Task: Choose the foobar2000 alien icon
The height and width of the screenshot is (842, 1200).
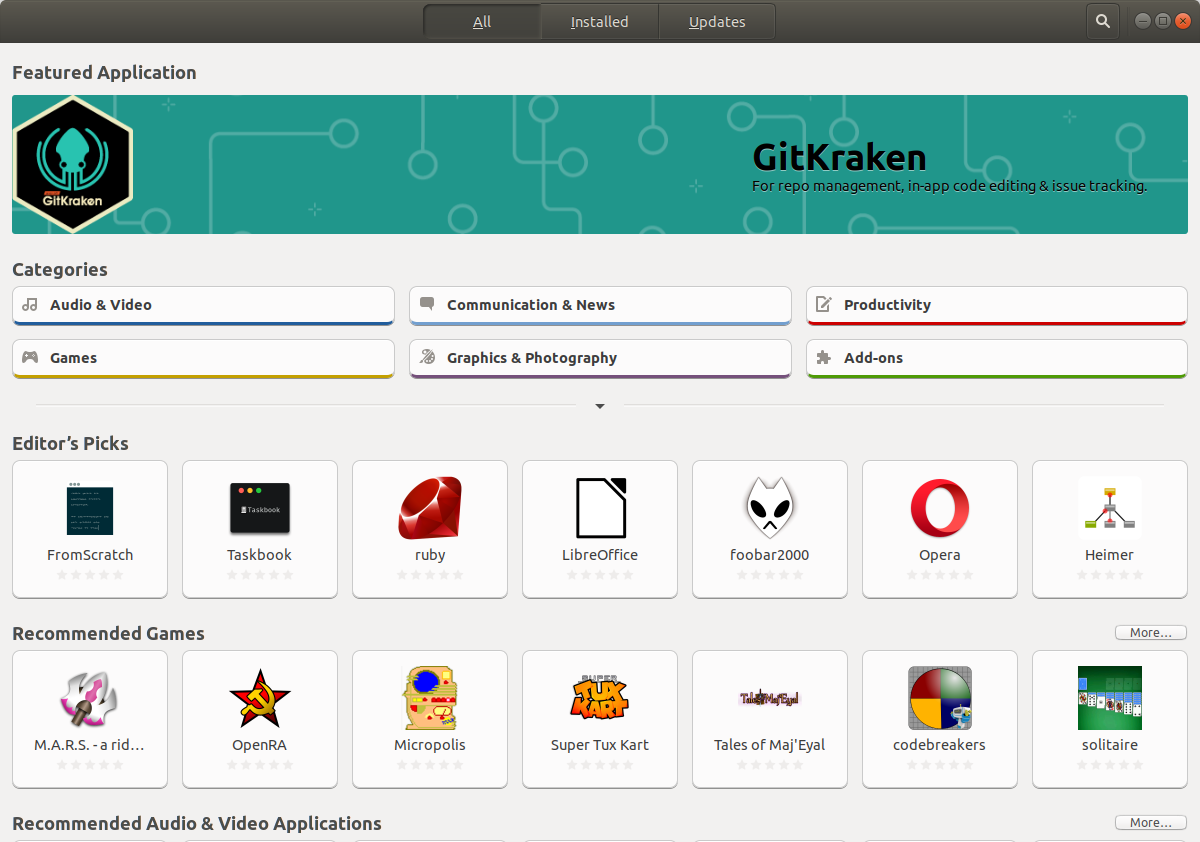Action: pos(770,508)
